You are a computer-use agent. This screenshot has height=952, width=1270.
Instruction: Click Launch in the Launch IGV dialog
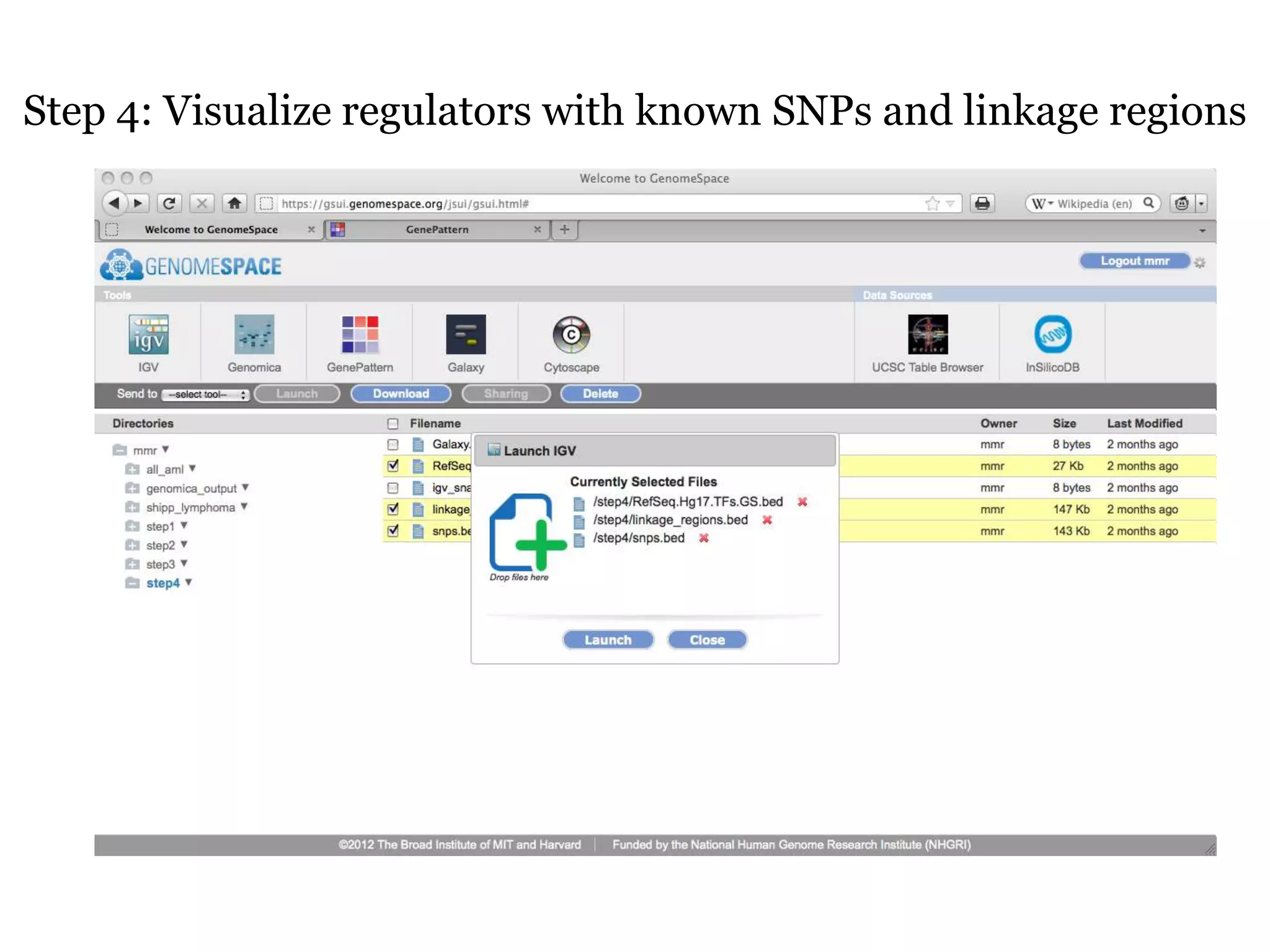point(608,640)
